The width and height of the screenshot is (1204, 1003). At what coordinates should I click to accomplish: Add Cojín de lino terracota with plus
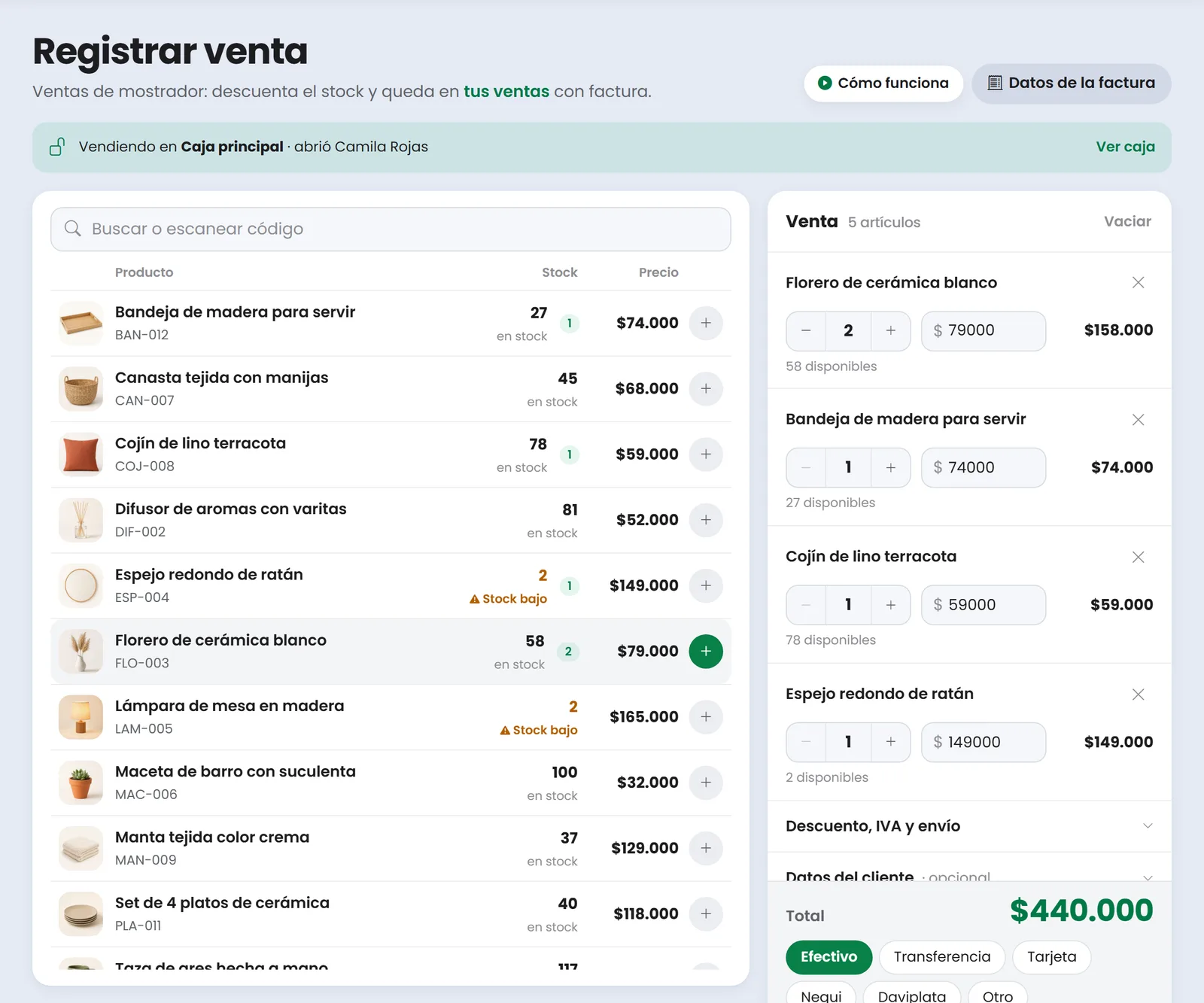click(x=706, y=454)
